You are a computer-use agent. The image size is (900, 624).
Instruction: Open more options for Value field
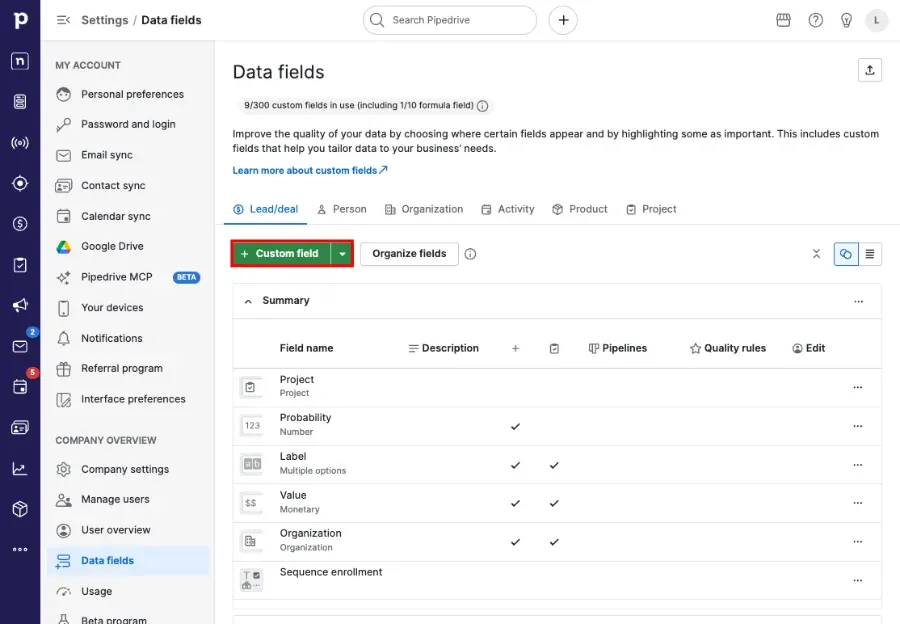858,503
